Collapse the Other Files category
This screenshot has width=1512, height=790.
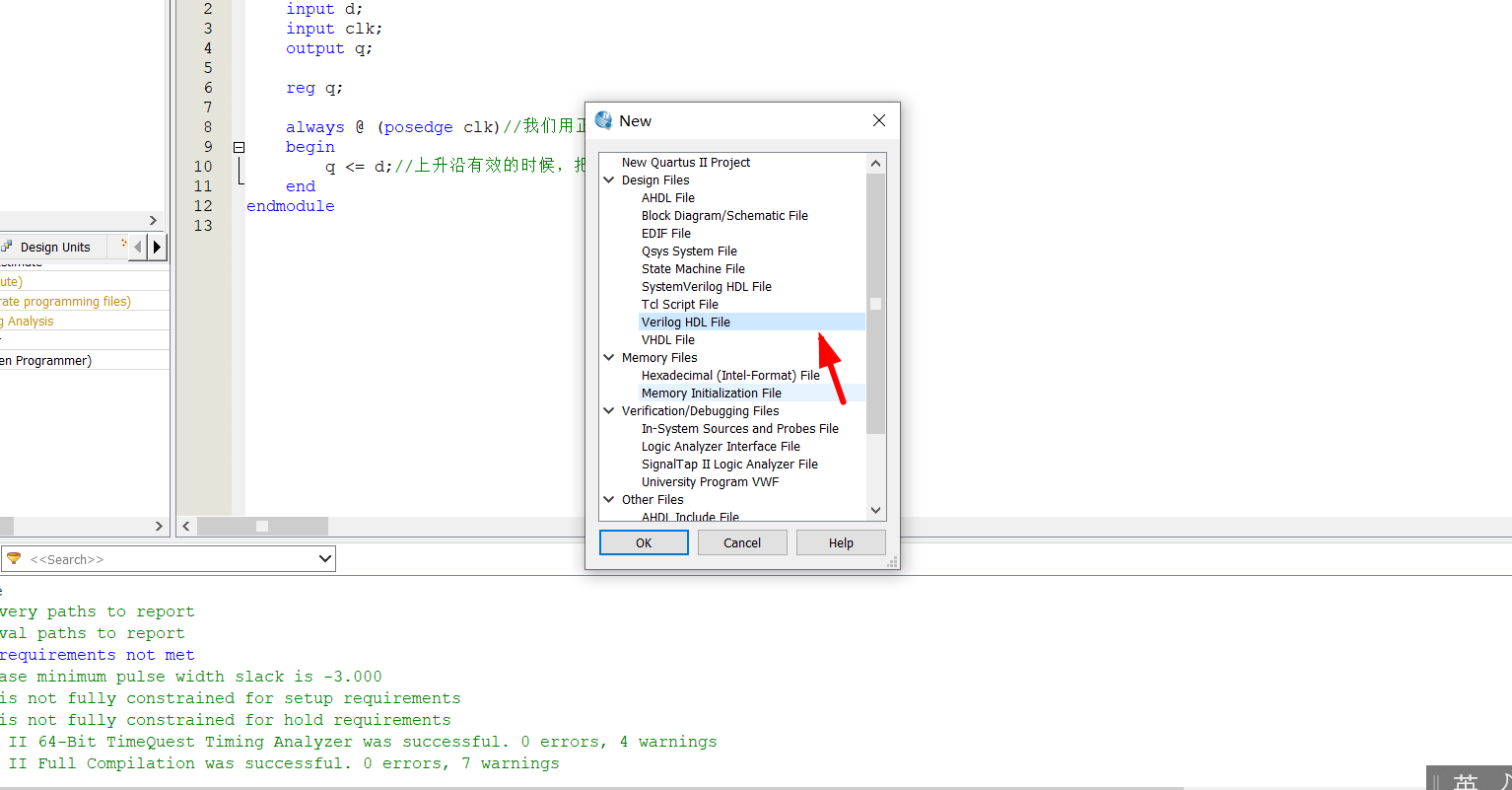pos(609,499)
